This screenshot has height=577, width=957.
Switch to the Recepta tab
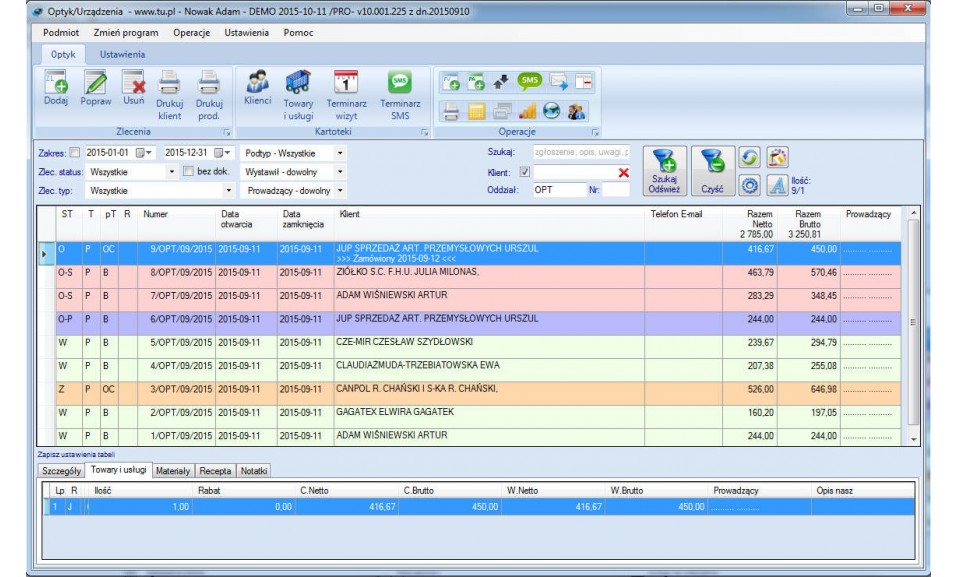215,470
